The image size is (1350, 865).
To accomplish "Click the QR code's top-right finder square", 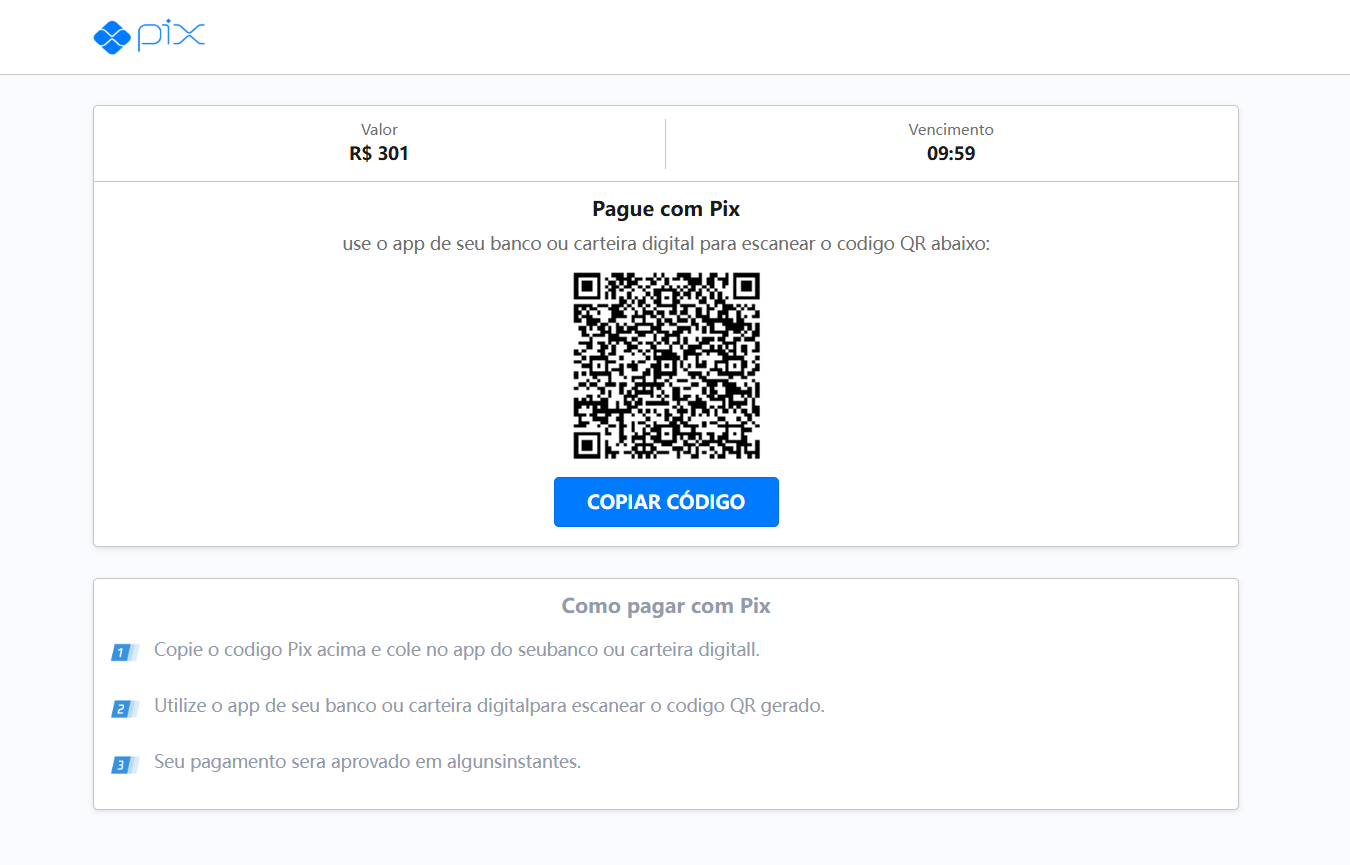I will (746, 287).
